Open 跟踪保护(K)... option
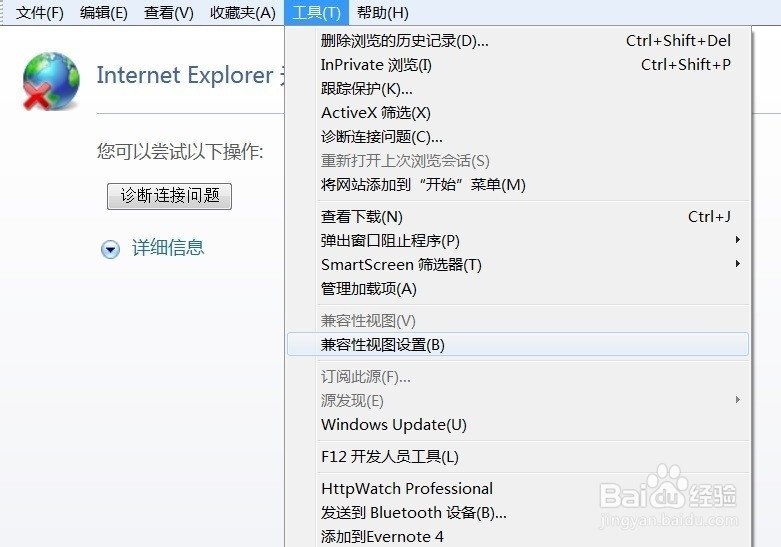This screenshot has width=781, height=547. coord(518,89)
